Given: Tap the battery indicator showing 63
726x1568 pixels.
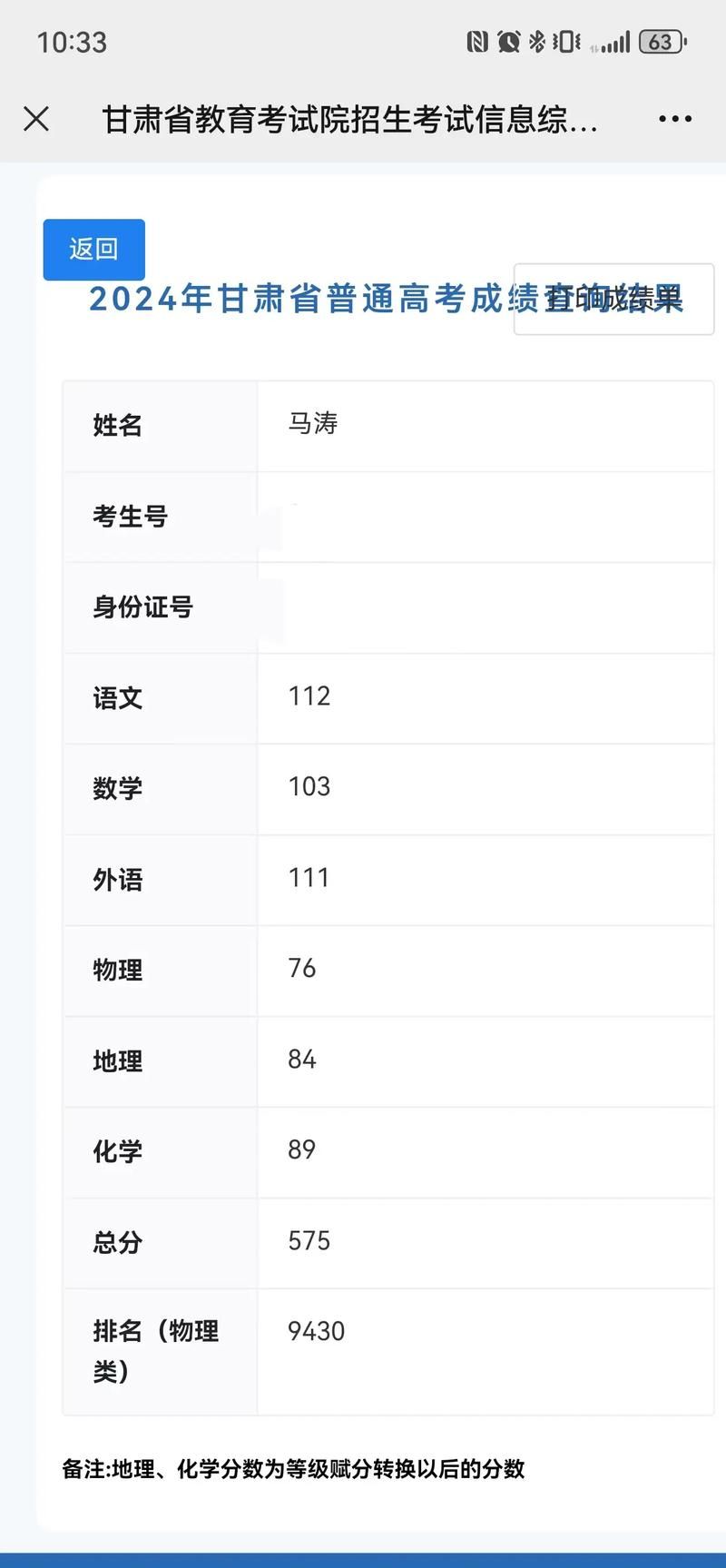Looking at the screenshot, I should (x=661, y=41).
